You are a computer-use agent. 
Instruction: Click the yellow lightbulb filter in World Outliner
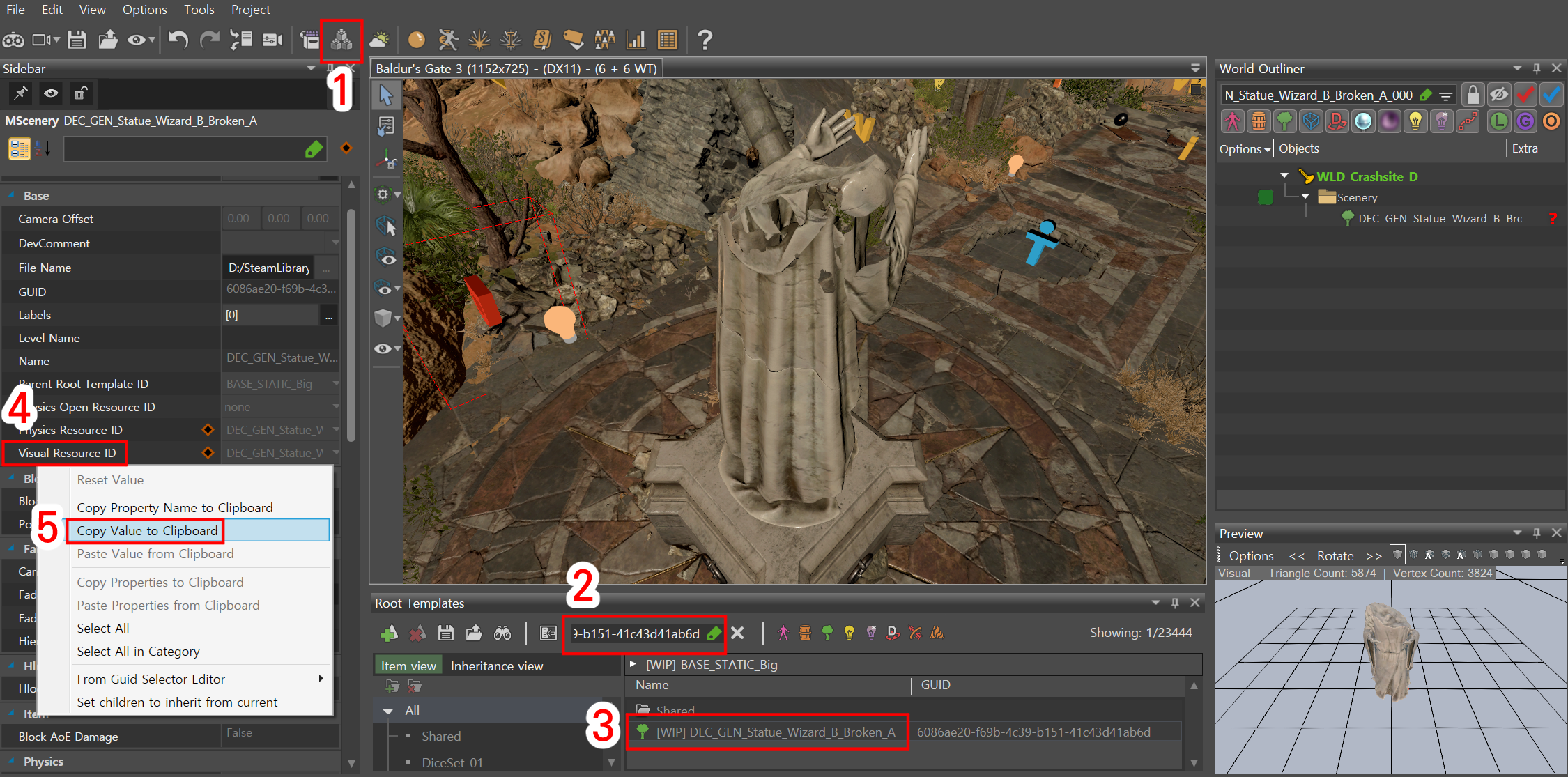[x=1415, y=121]
